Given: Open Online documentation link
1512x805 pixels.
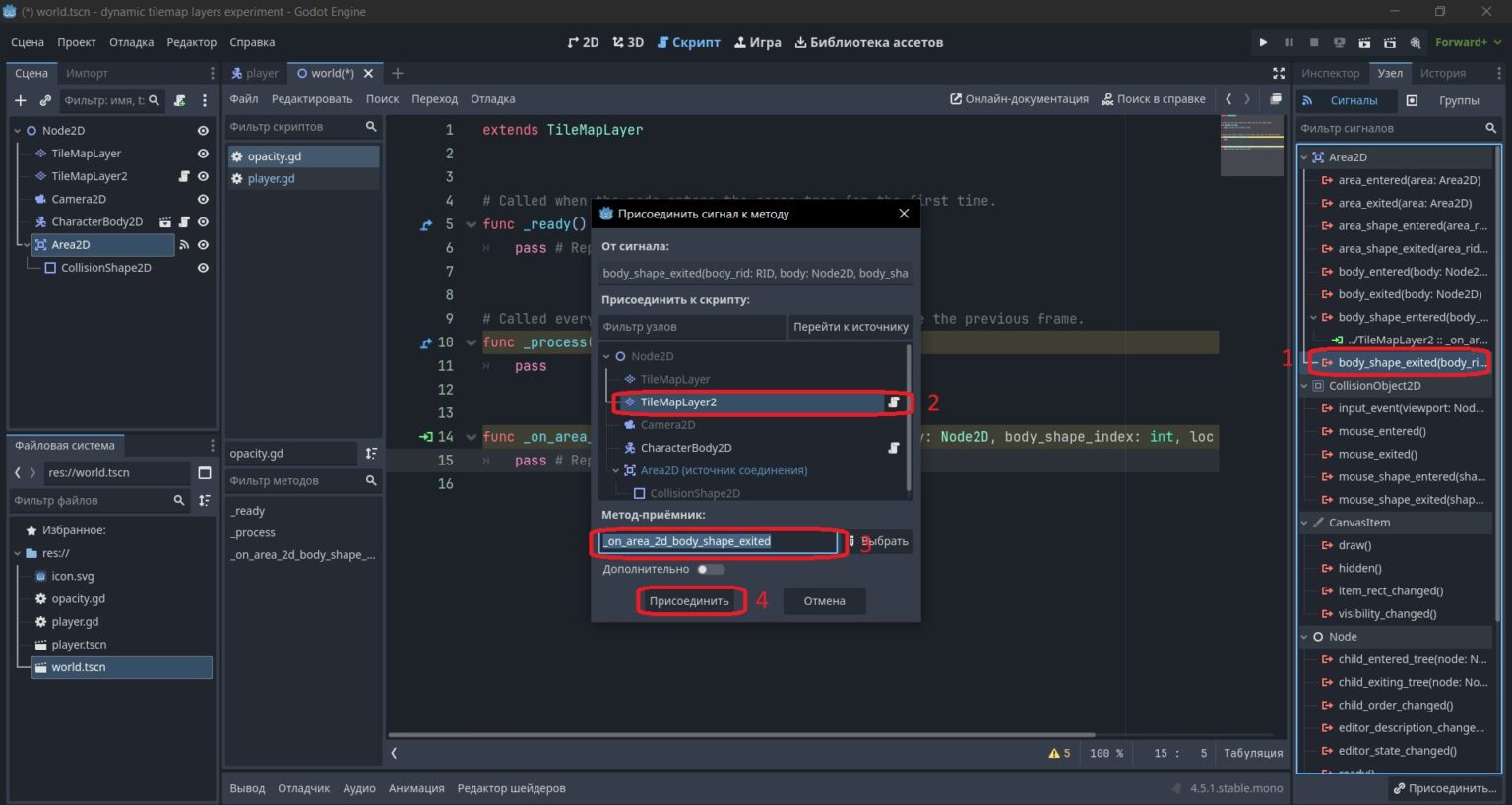Looking at the screenshot, I should [1019, 99].
